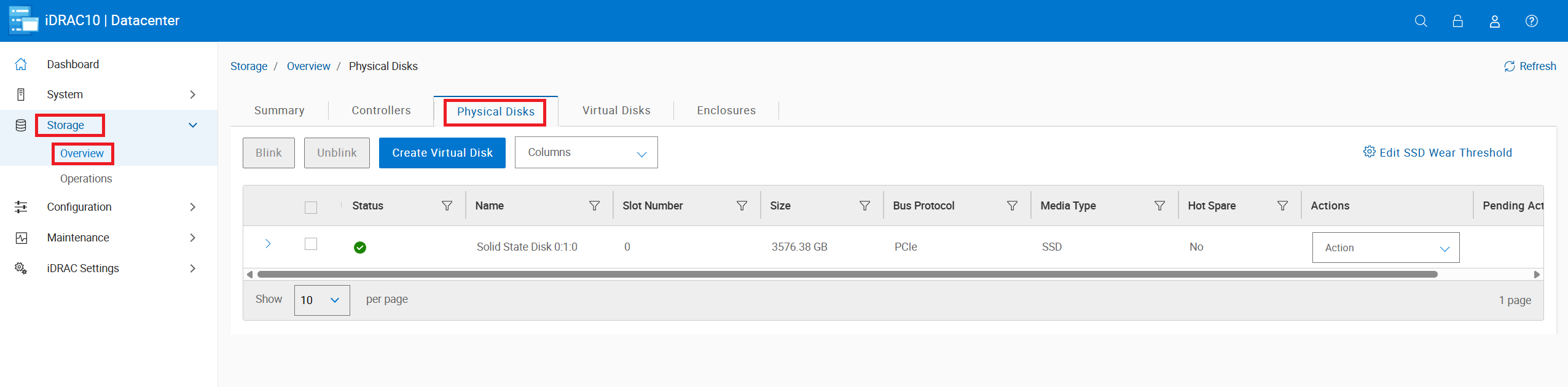Image resolution: width=1568 pixels, height=387 pixels.
Task: Click the Media Type filter icon
Action: (1159, 206)
